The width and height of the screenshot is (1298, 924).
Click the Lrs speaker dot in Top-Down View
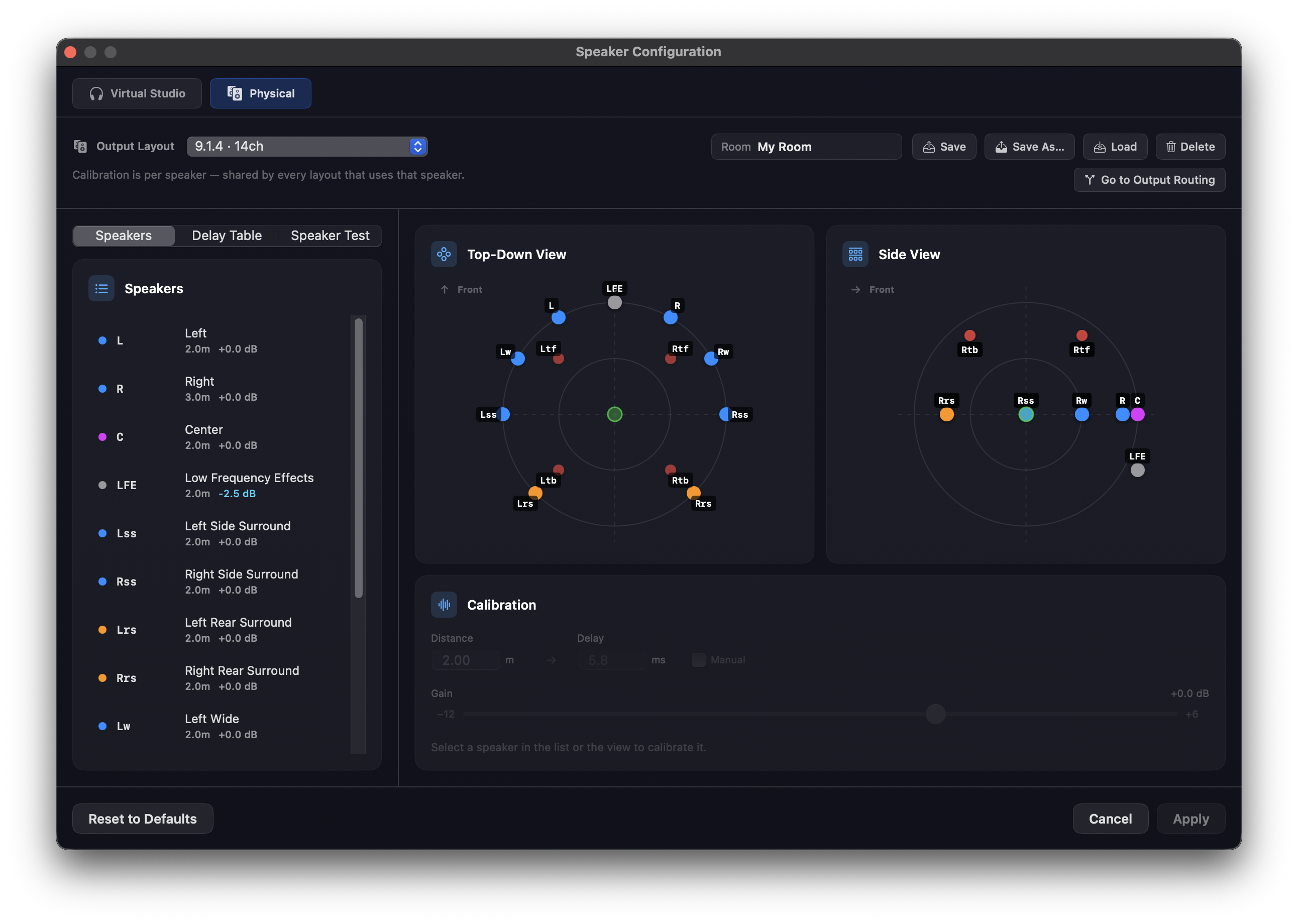pyautogui.click(x=535, y=493)
